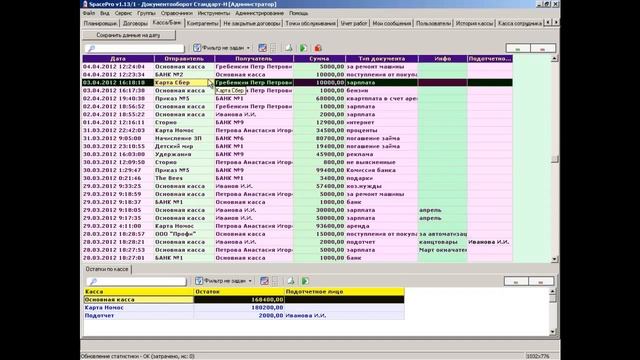Click the green export arrow in upper toolbar
This screenshot has height=360, width=640.
pyautogui.click(x=303, y=48)
